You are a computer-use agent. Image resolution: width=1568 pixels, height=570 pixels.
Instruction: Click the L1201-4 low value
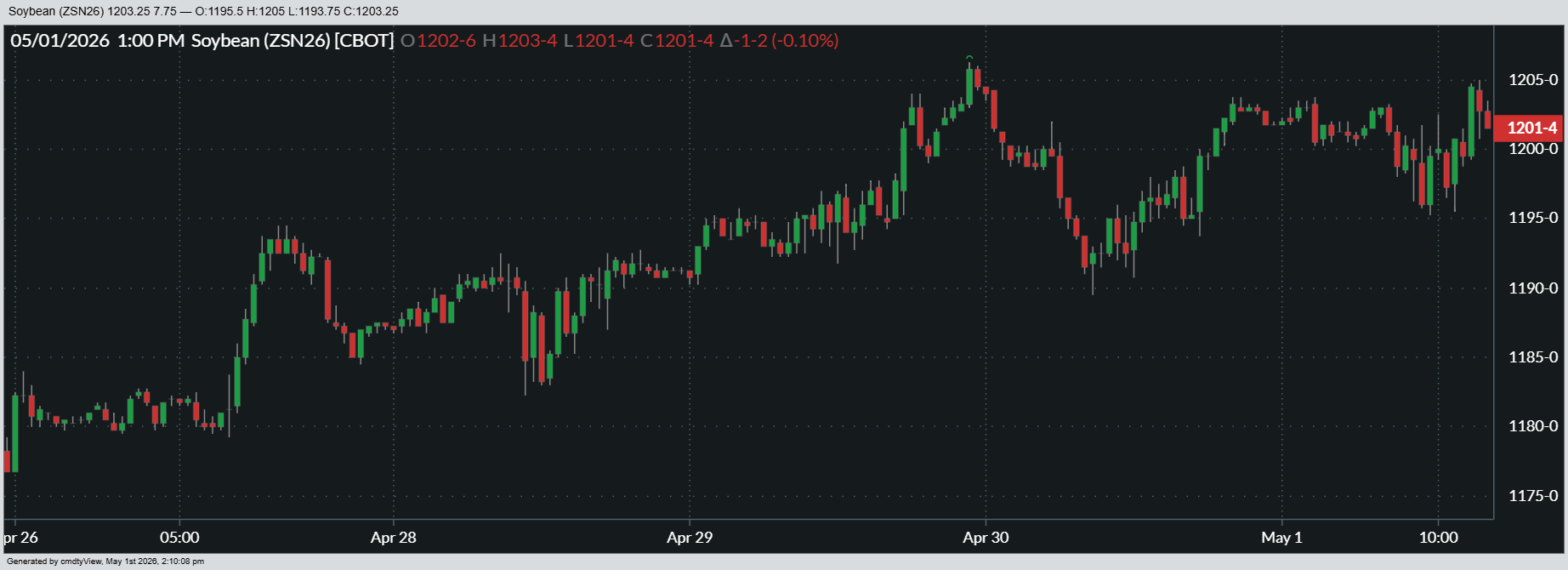click(x=599, y=40)
